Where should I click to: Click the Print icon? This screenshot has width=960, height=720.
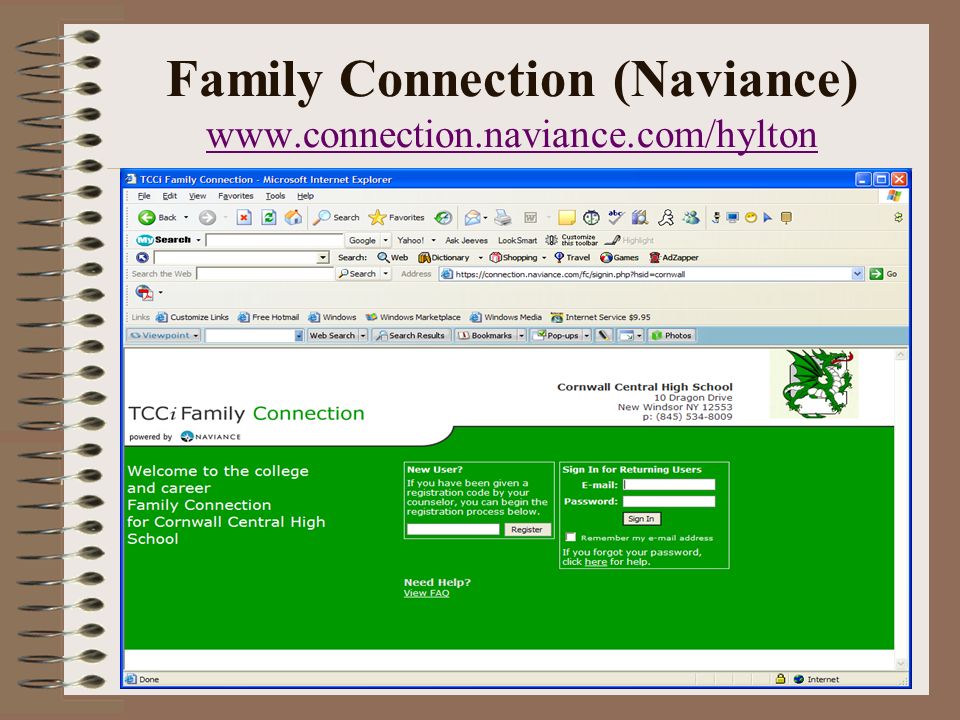pos(503,217)
